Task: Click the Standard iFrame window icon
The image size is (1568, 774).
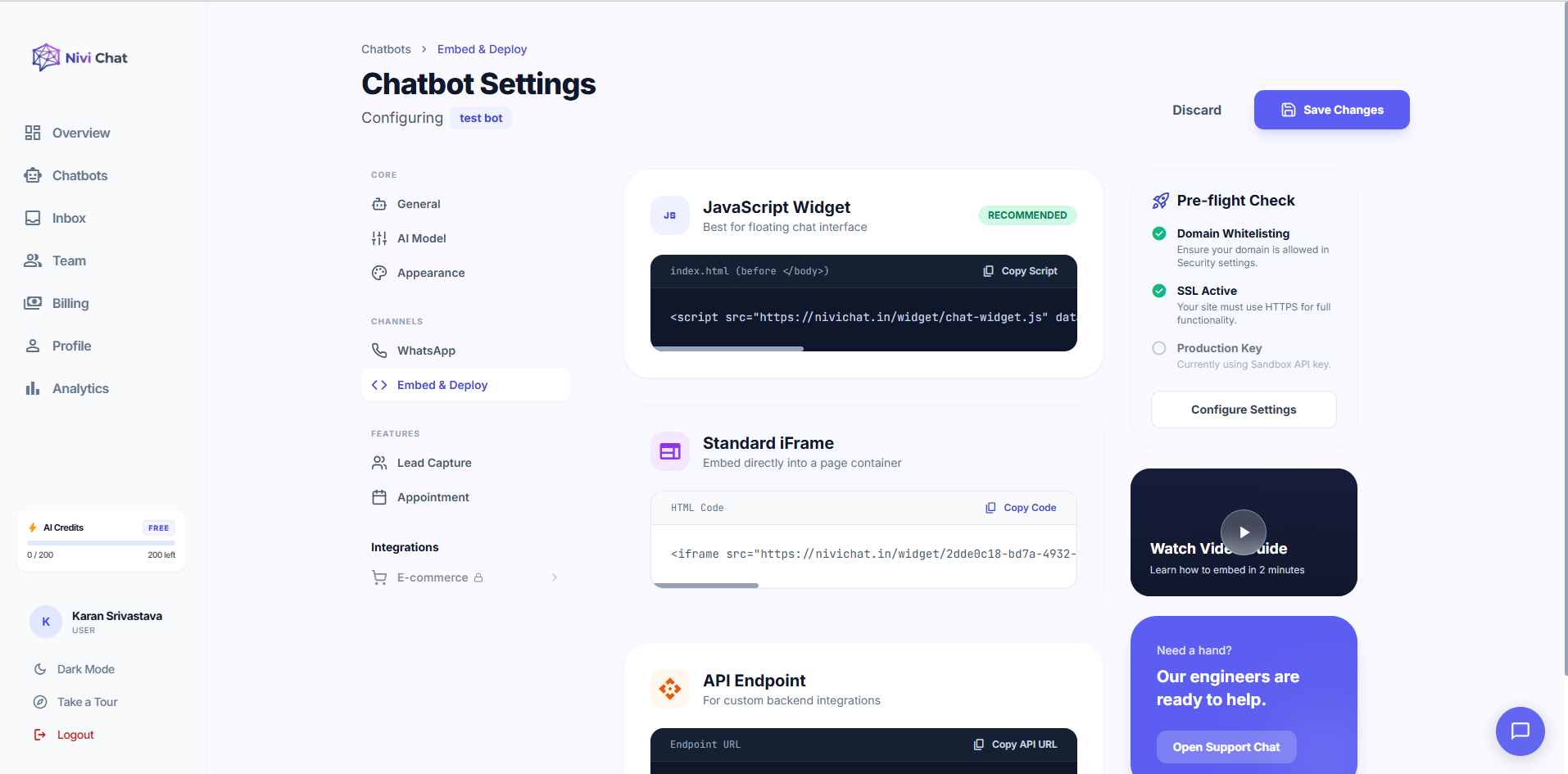Action: point(670,451)
